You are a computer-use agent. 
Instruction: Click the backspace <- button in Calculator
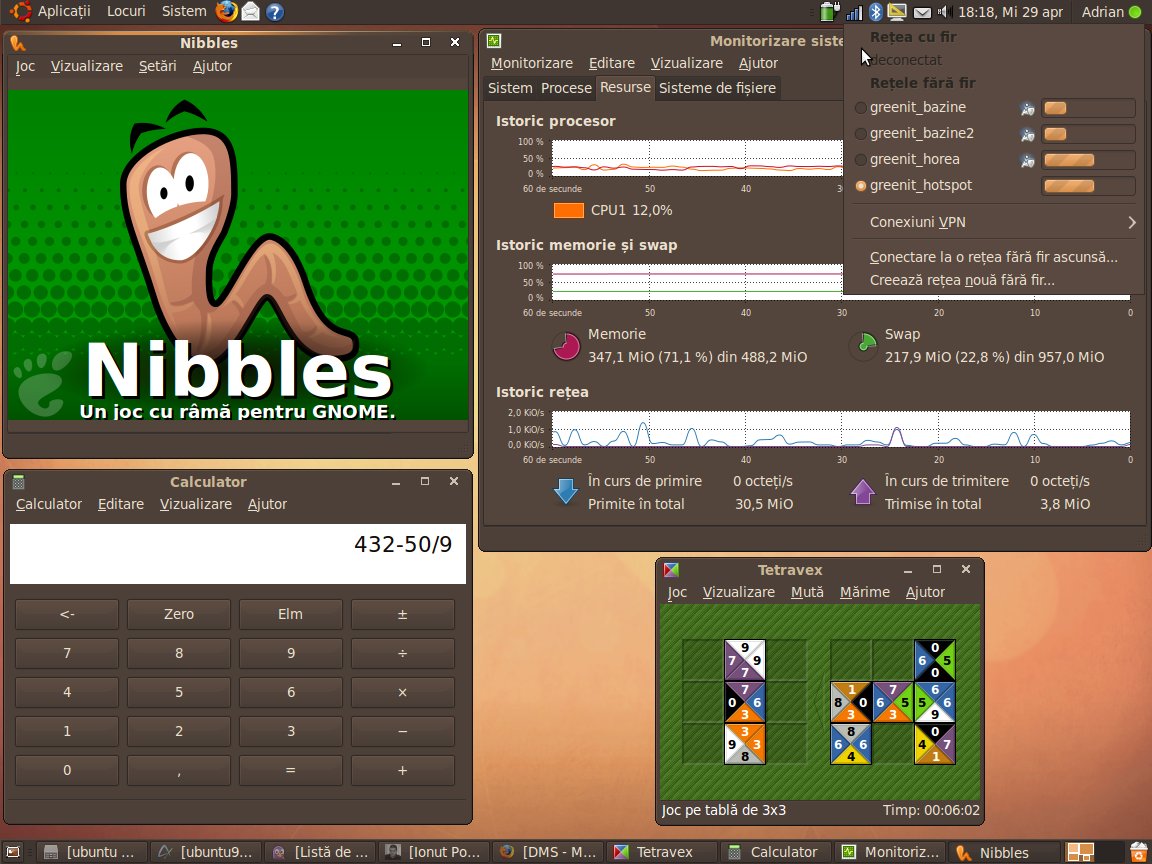point(67,614)
